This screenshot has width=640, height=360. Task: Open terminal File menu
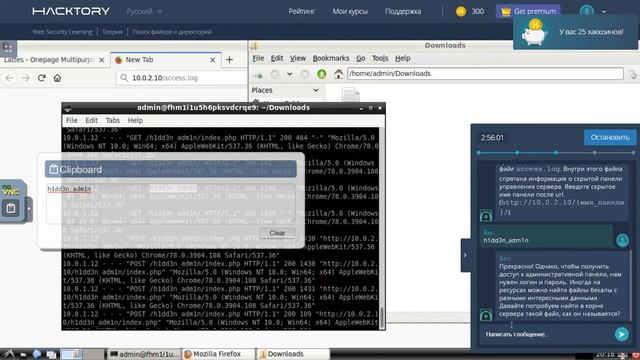tap(71, 120)
